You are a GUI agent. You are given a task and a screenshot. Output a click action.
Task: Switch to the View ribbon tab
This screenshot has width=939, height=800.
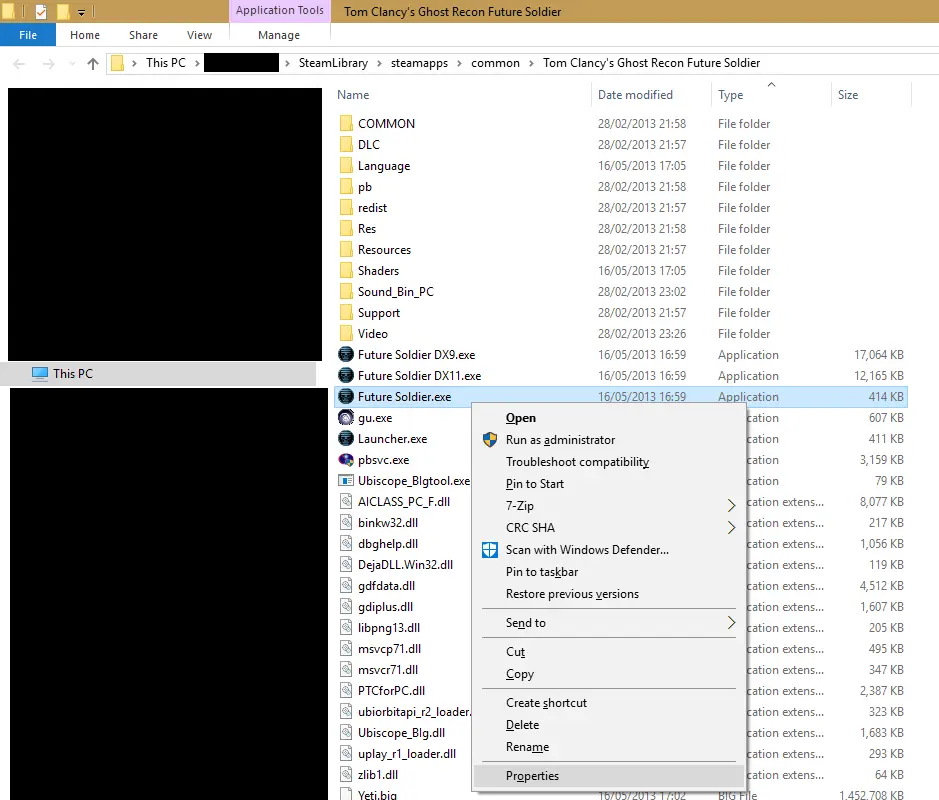[x=199, y=35]
